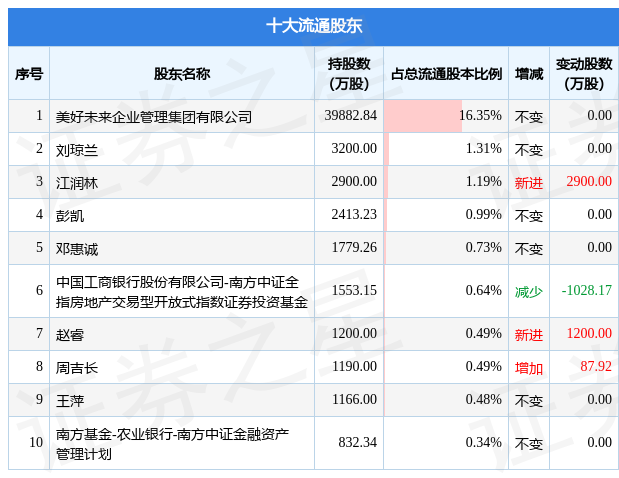Click the red 增加 label for 周吉长
This screenshot has height=478, width=619.
[x=528, y=368]
